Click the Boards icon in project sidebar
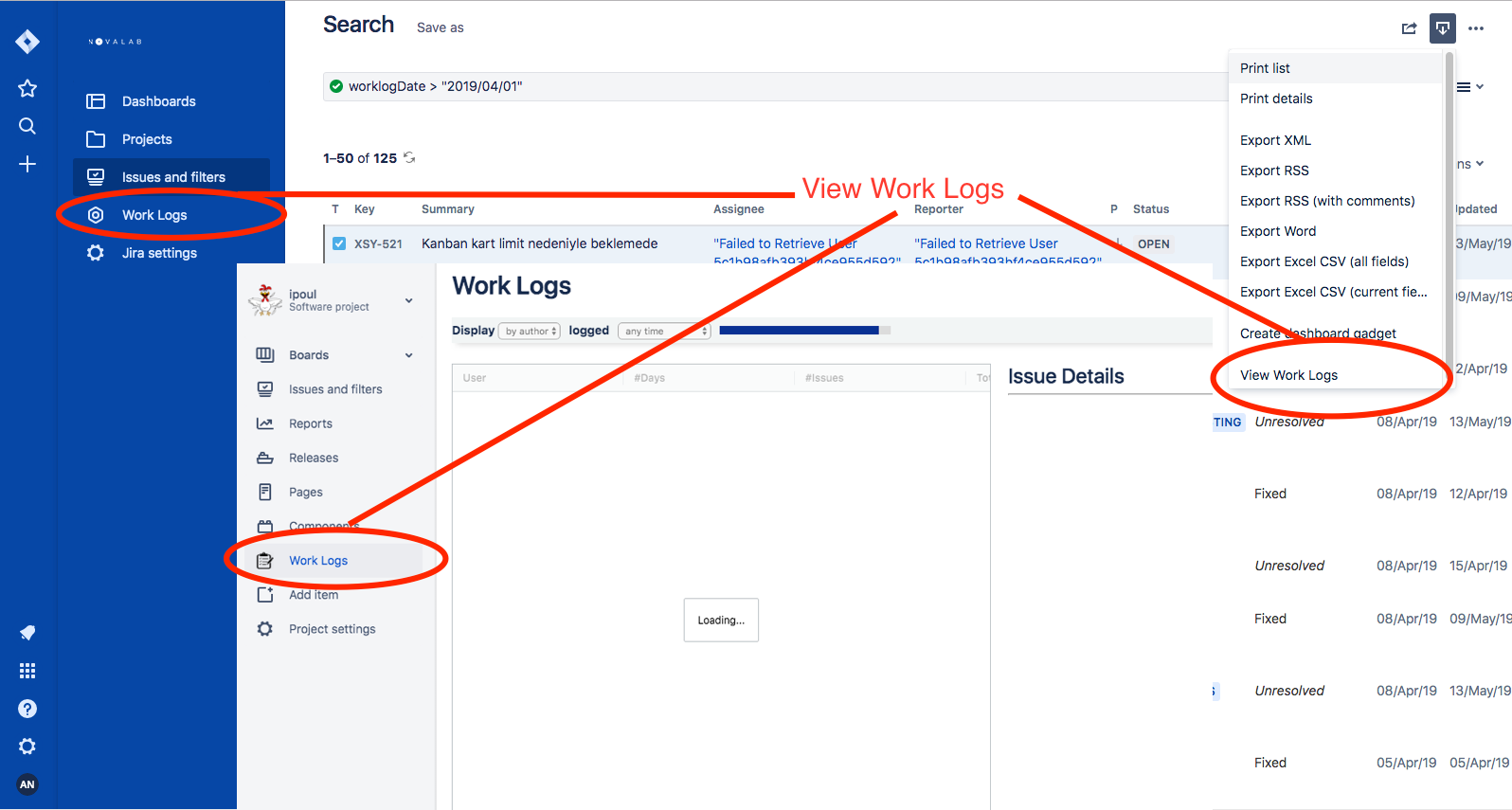 pos(265,355)
